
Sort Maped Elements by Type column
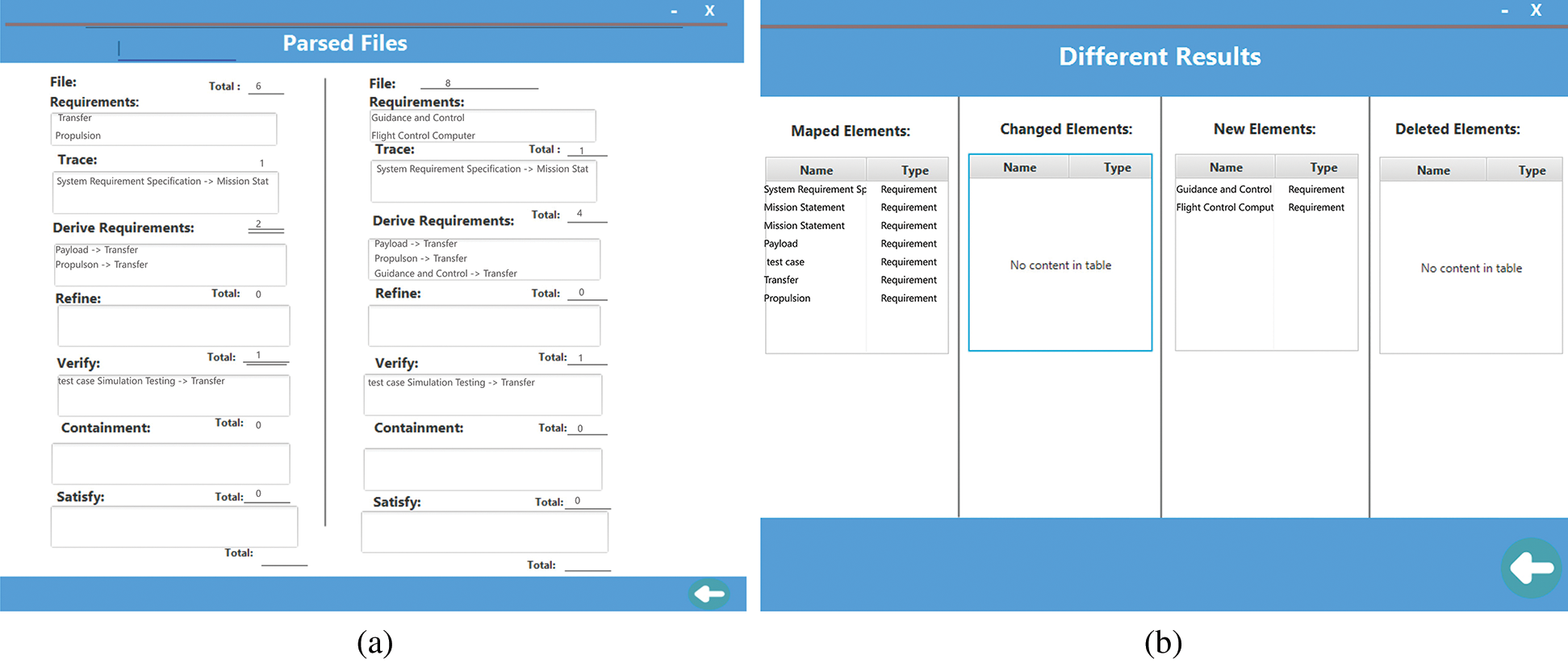point(914,170)
